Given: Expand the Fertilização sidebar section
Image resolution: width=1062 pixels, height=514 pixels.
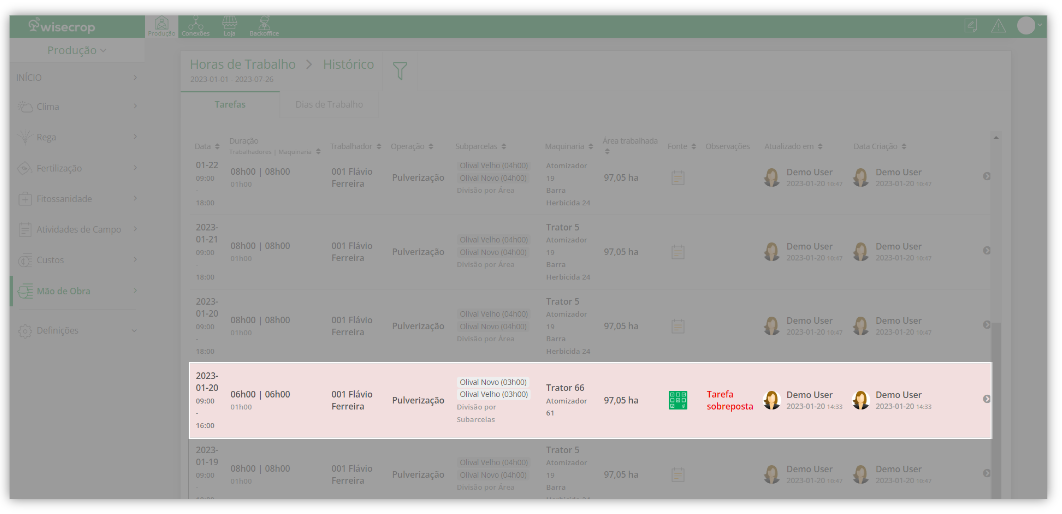Looking at the screenshot, I should pyautogui.click(x=77, y=168).
